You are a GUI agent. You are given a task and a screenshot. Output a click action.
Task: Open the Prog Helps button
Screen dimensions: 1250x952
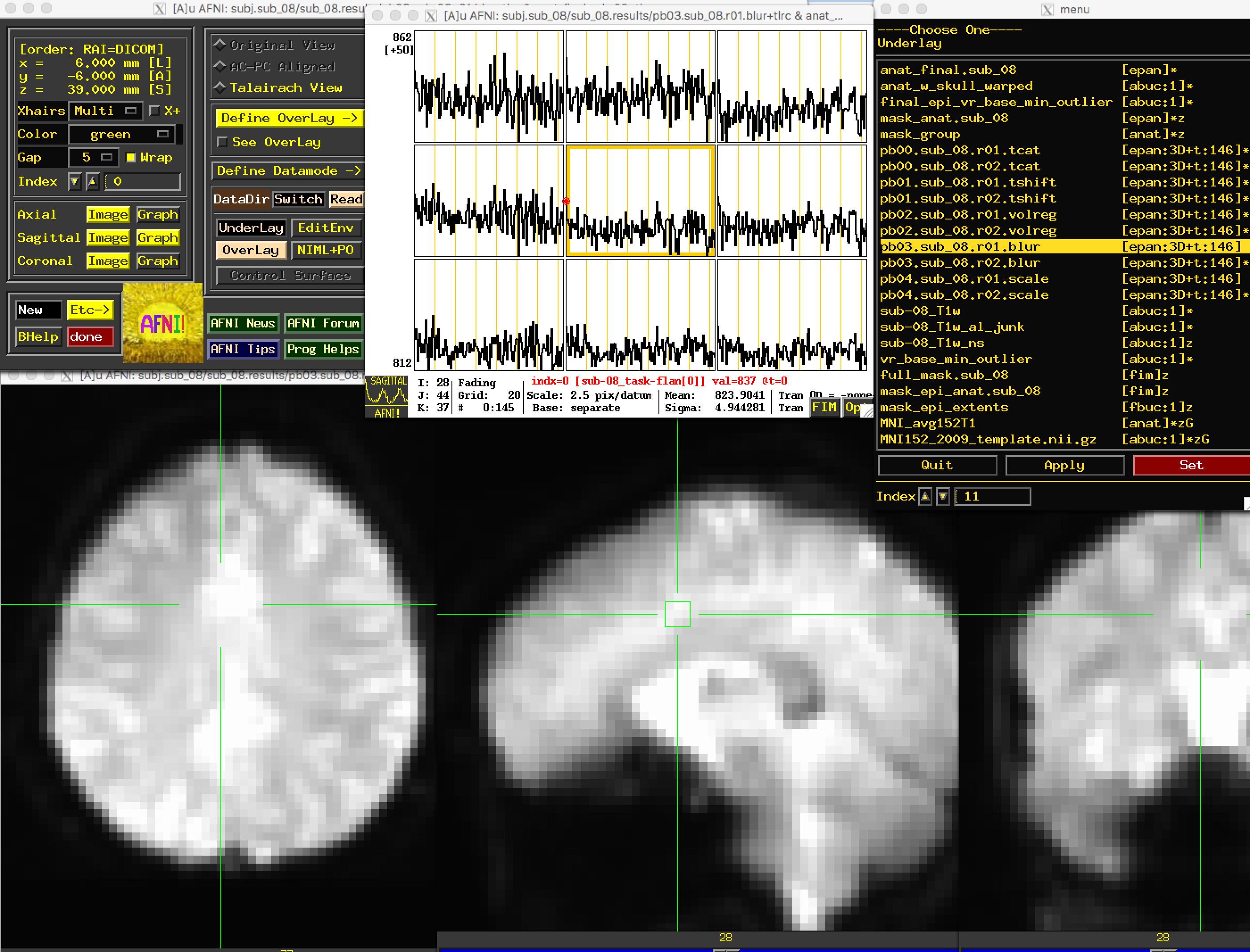click(x=323, y=350)
